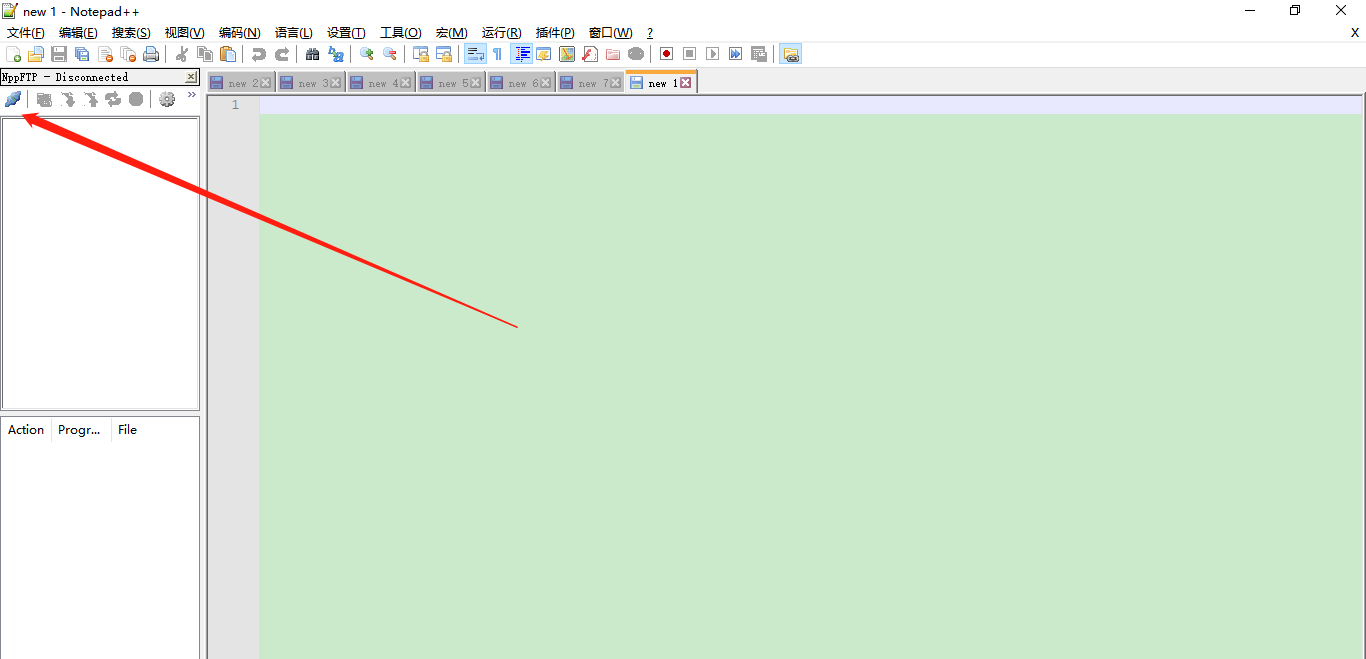The width and height of the screenshot is (1366, 659).
Task: Stop macro recording square button
Action: pyautogui.click(x=689, y=54)
